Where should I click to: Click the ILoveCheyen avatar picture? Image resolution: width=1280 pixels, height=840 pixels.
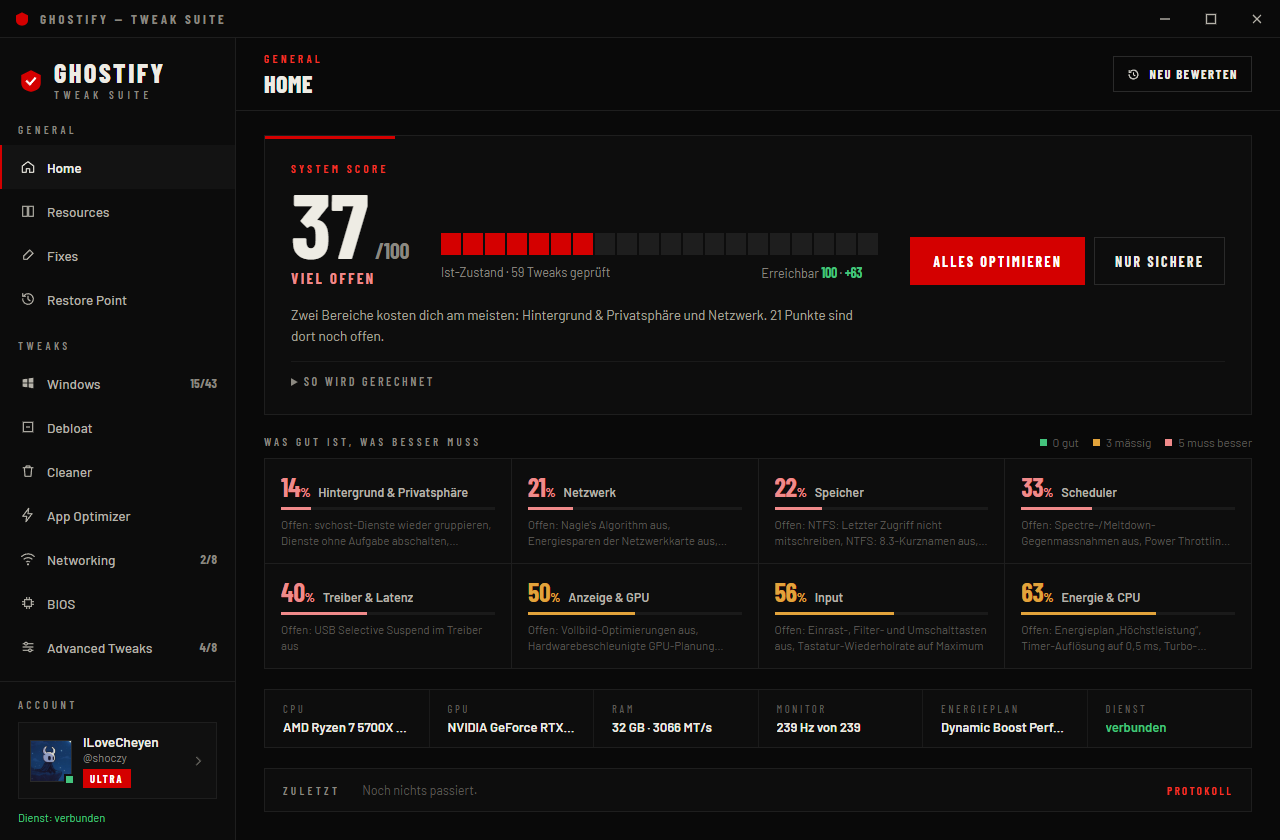[x=50, y=761]
